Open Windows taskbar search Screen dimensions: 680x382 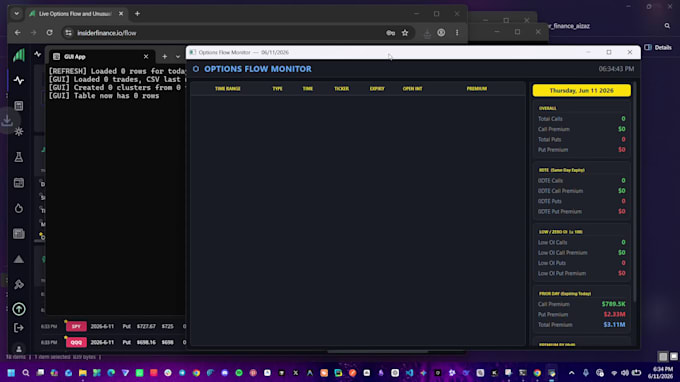tap(26, 372)
